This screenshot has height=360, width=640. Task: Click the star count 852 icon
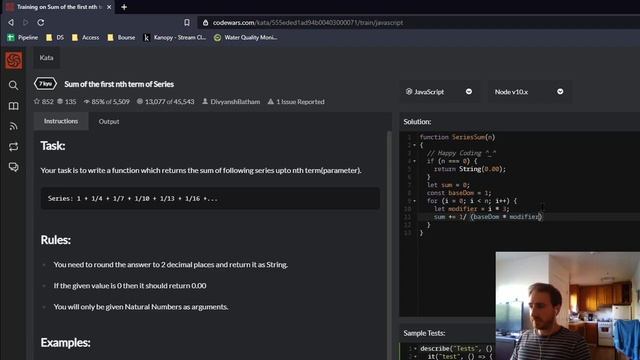point(37,101)
